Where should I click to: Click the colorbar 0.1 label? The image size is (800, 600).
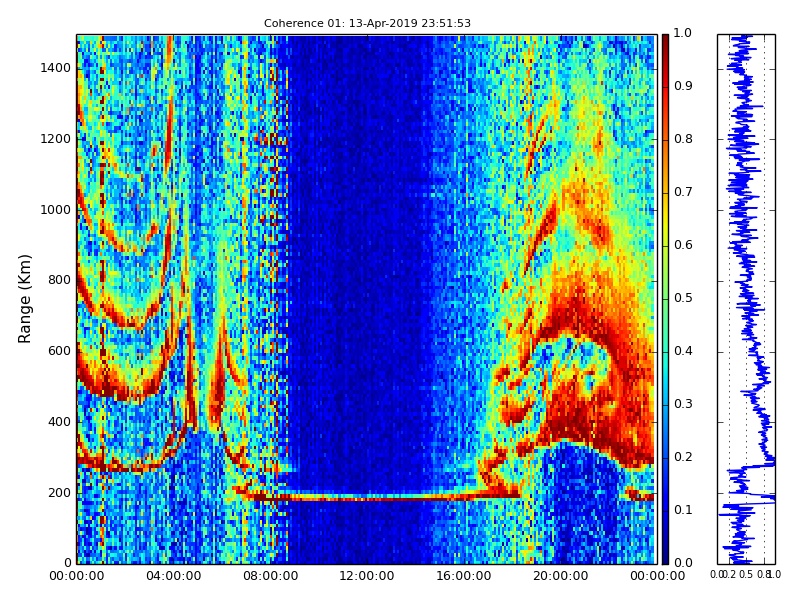683,510
